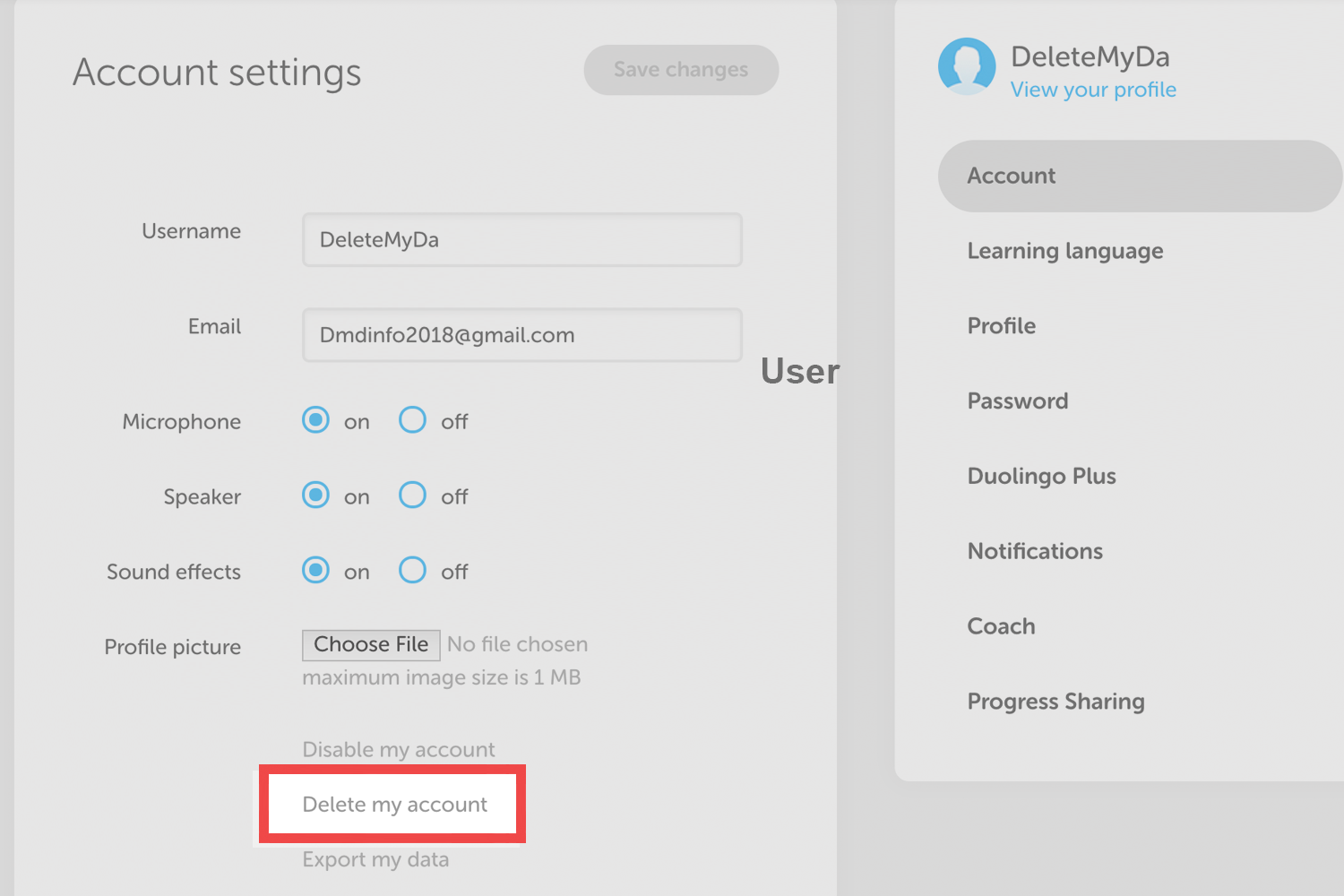Open the Account settings tab
1344x896 pixels.
1140,176
